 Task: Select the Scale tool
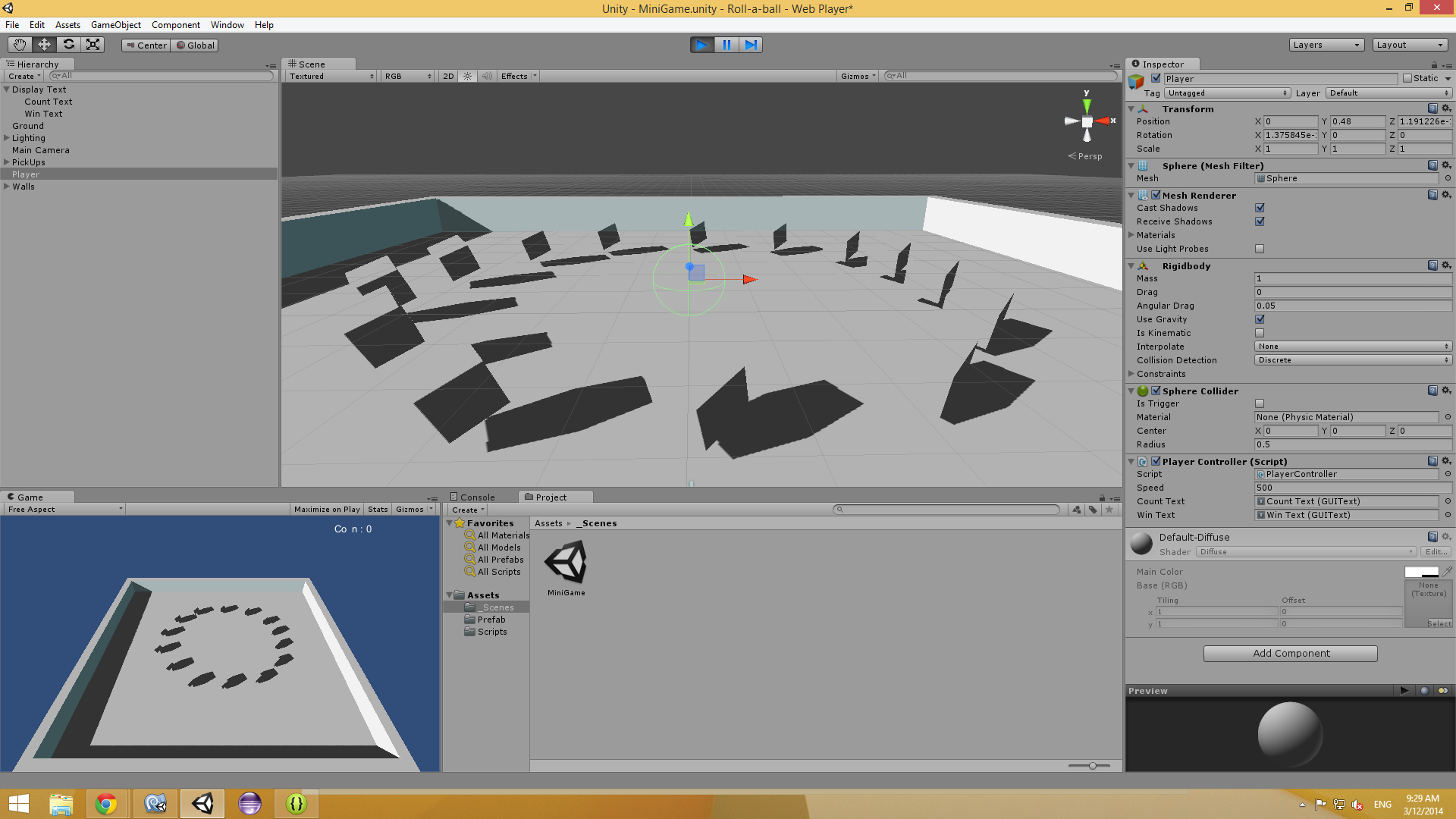93,45
